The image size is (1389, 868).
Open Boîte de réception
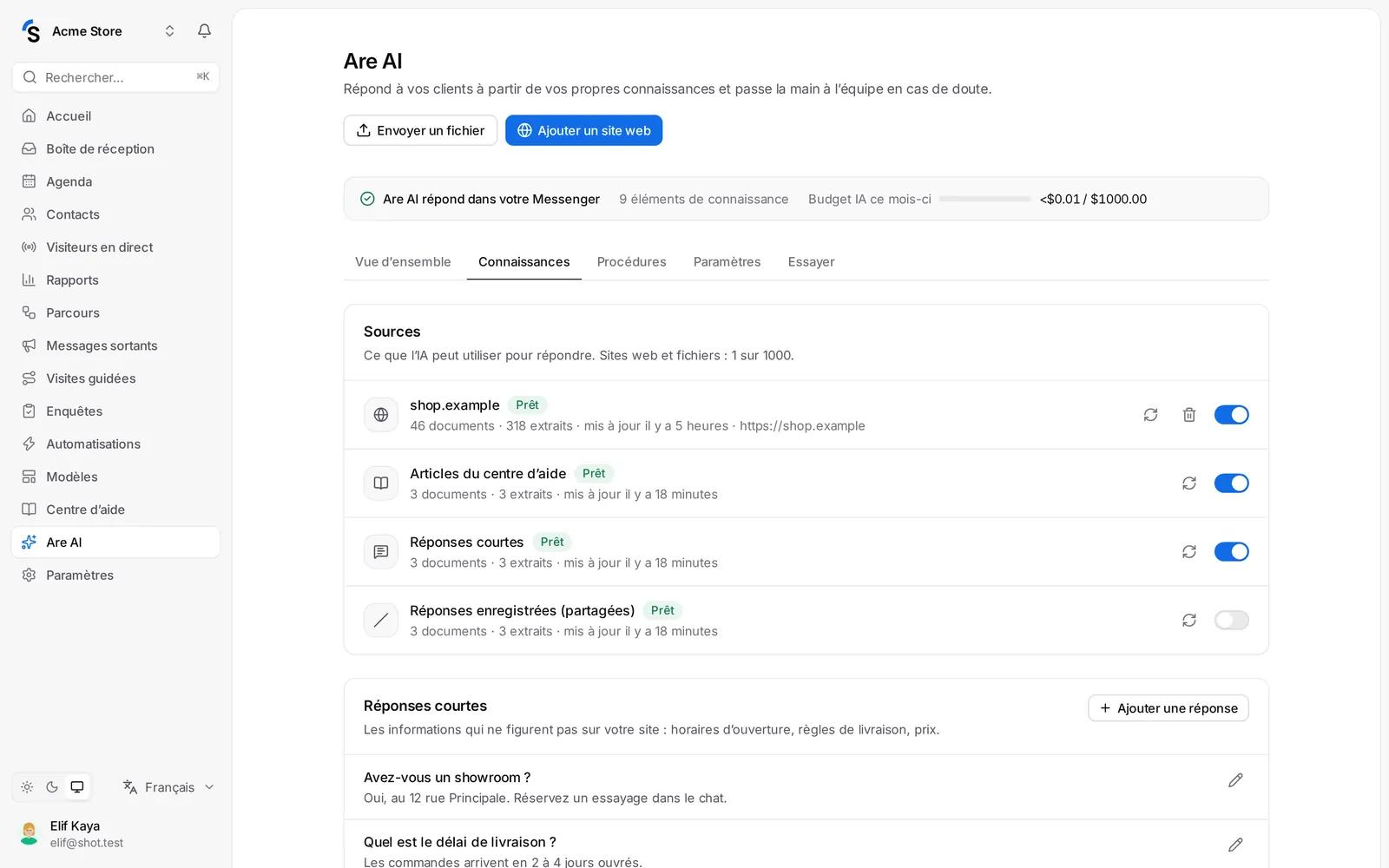(115, 149)
